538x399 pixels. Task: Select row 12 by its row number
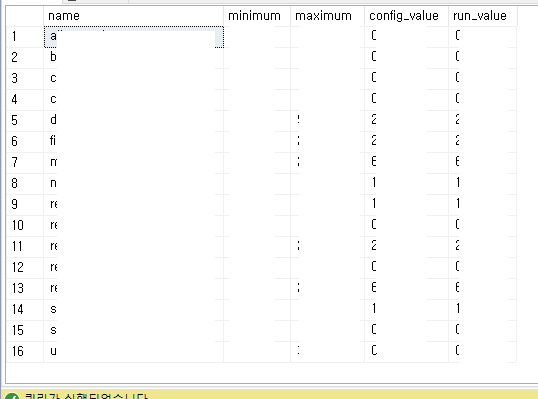(x=25, y=267)
